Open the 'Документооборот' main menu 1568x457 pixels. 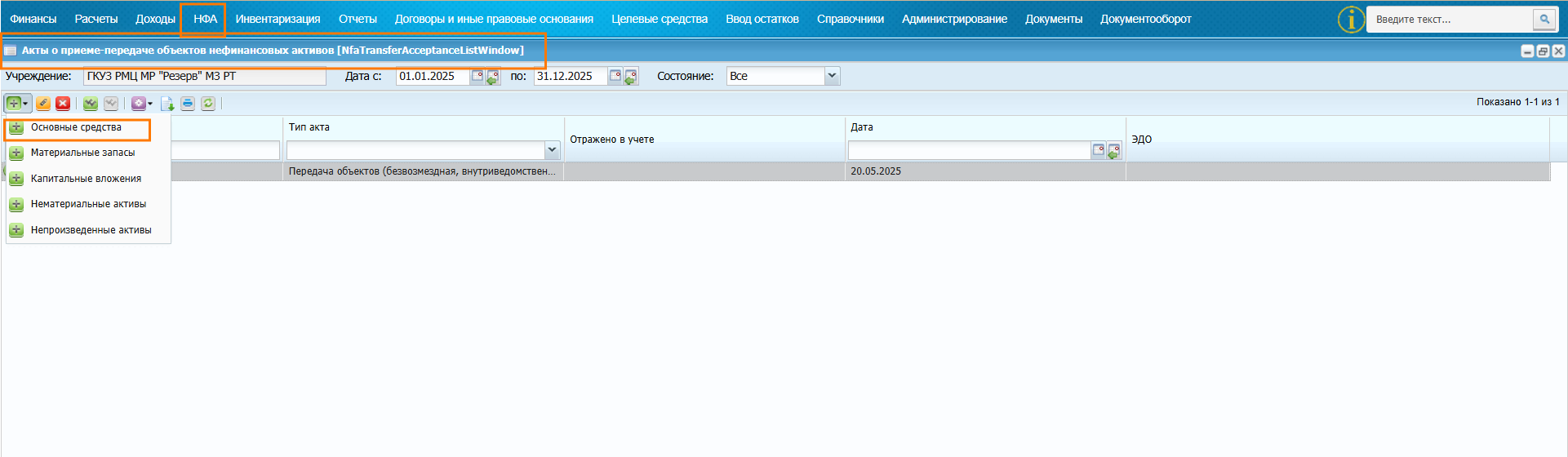pyautogui.click(x=1145, y=19)
